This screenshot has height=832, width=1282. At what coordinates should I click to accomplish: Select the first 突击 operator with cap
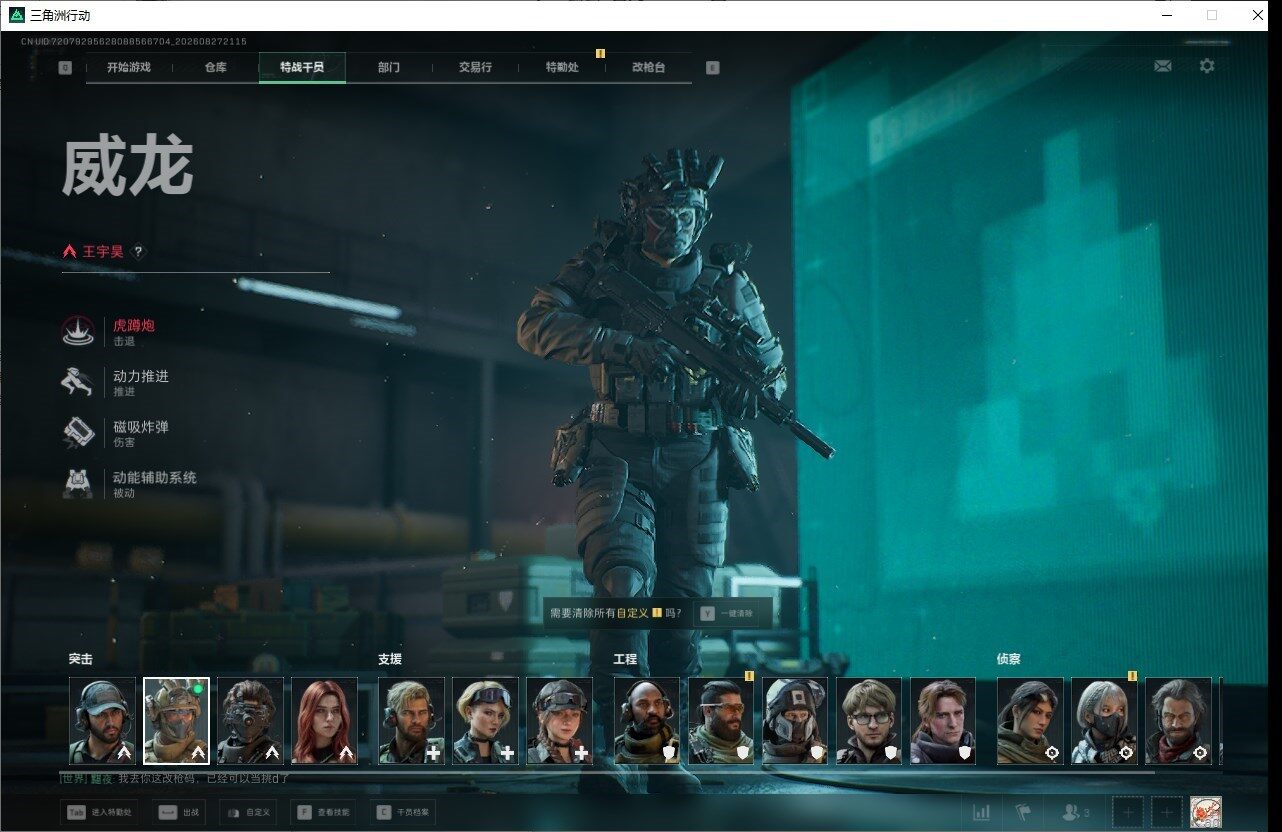[x=102, y=721]
